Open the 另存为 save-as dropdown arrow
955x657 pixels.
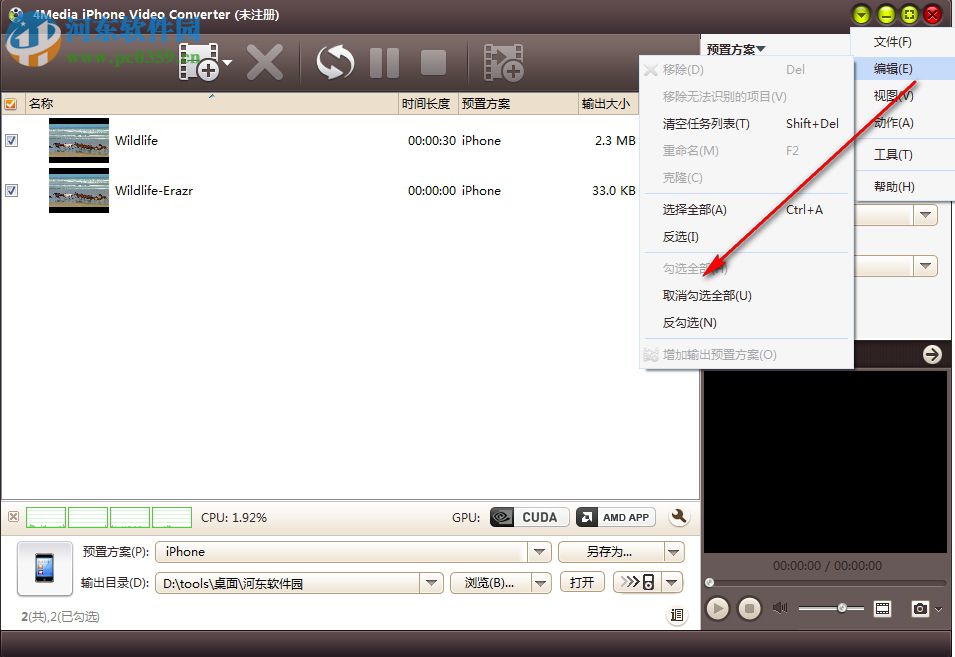[x=674, y=551]
